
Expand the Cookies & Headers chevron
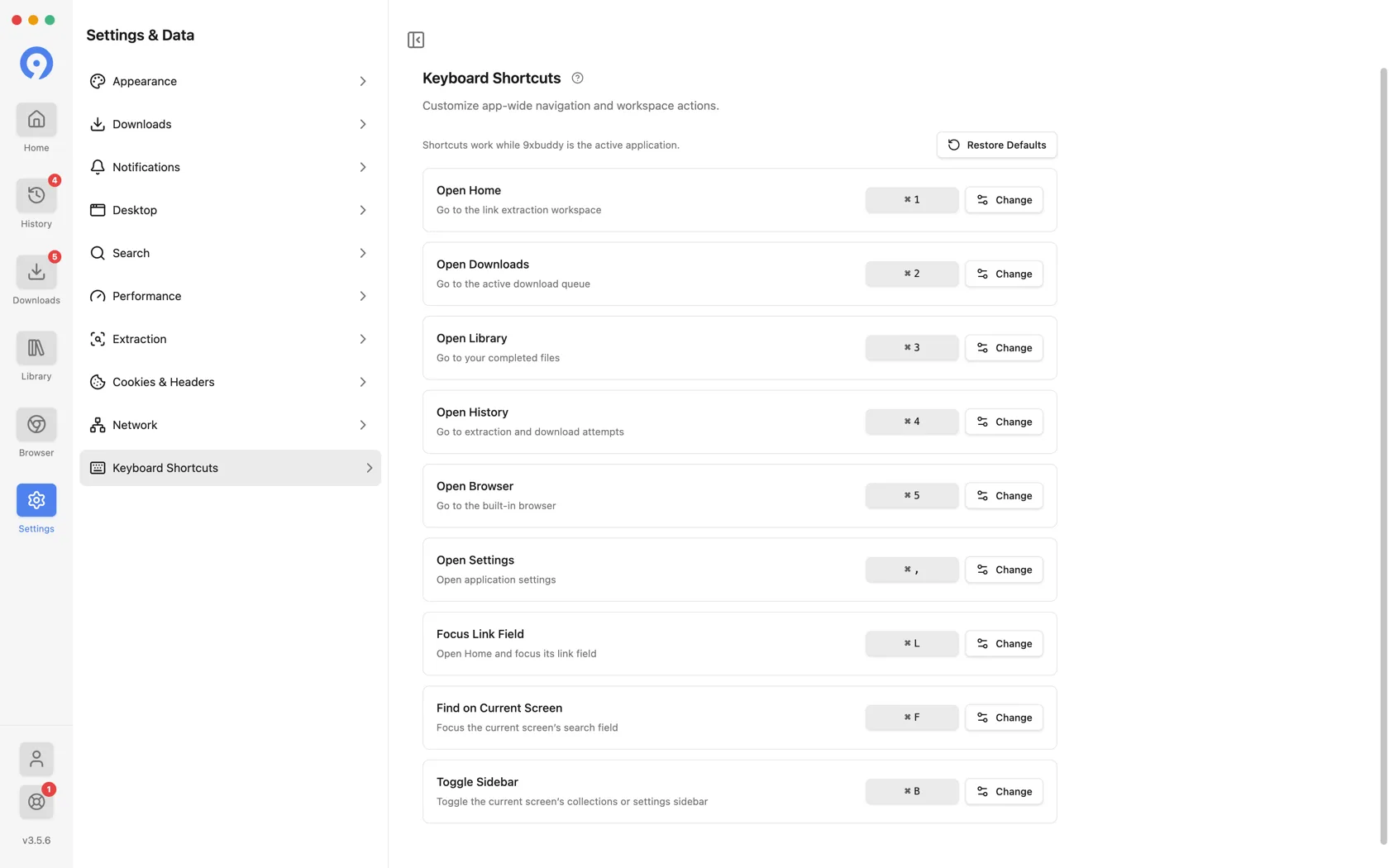[363, 382]
